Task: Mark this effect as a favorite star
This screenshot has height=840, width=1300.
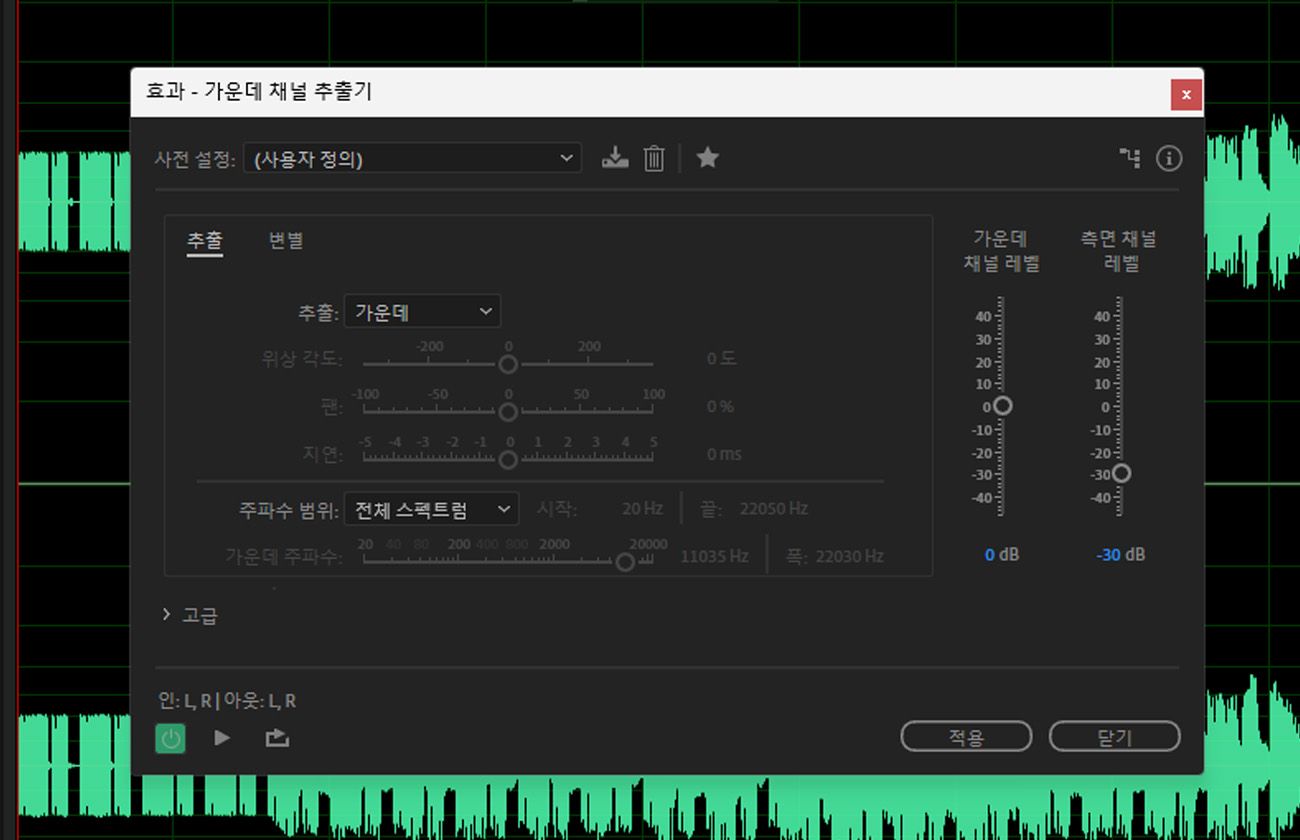Action: 707,157
